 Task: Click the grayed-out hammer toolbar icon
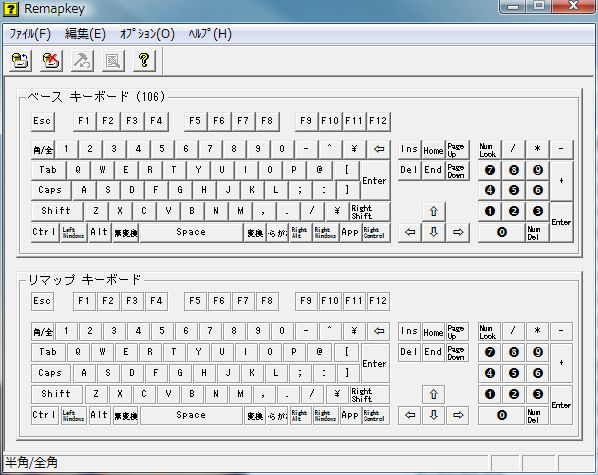(82, 60)
